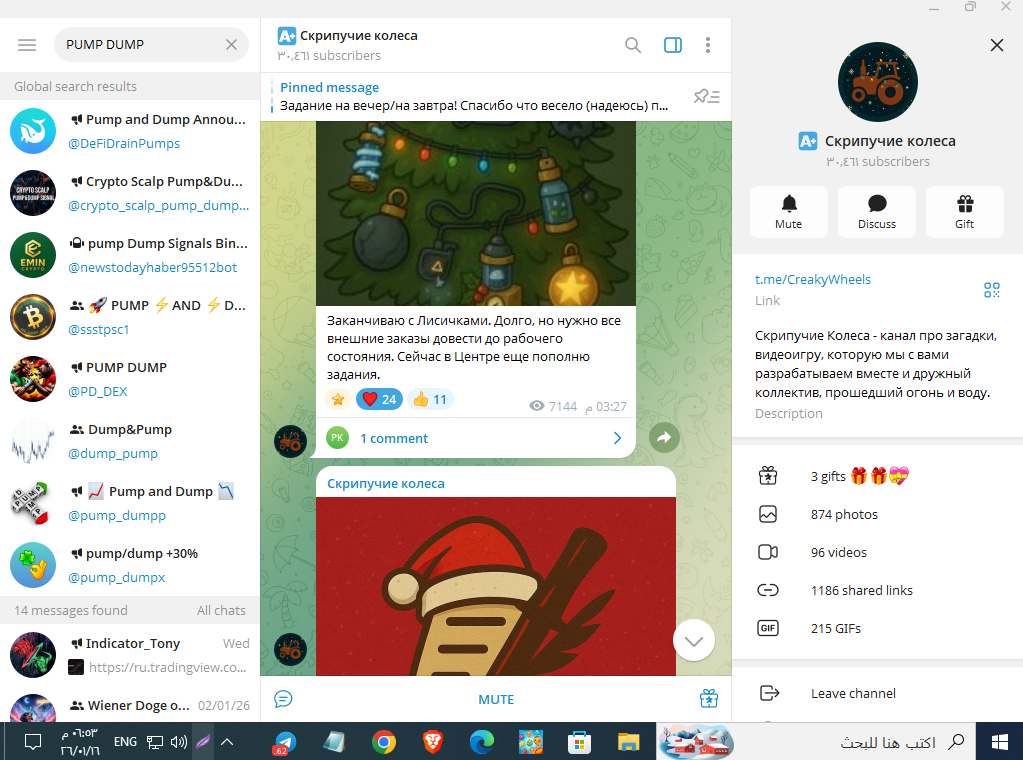Viewport: 1023px width, 760px height.
Task: Open the 96 videos section
Action: click(x=877, y=552)
